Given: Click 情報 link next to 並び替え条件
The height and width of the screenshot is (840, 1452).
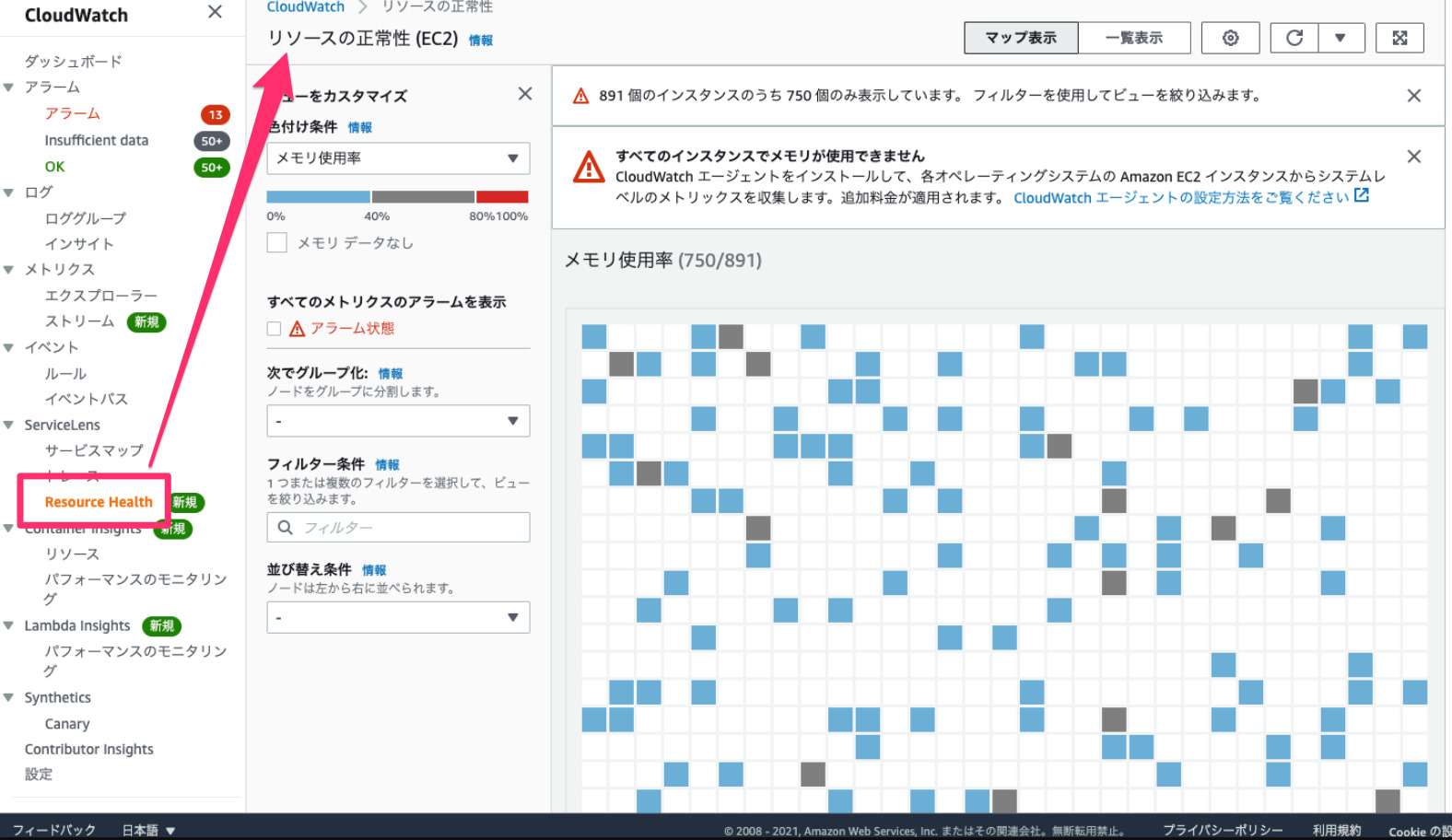Looking at the screenshot, I should (374, 570).
